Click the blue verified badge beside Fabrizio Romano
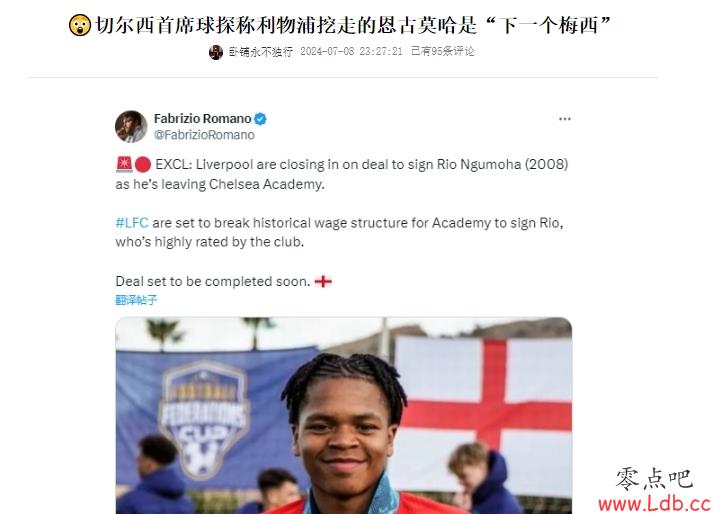The height and width of the screenshot is (514, 720). [x=260, y=119]
